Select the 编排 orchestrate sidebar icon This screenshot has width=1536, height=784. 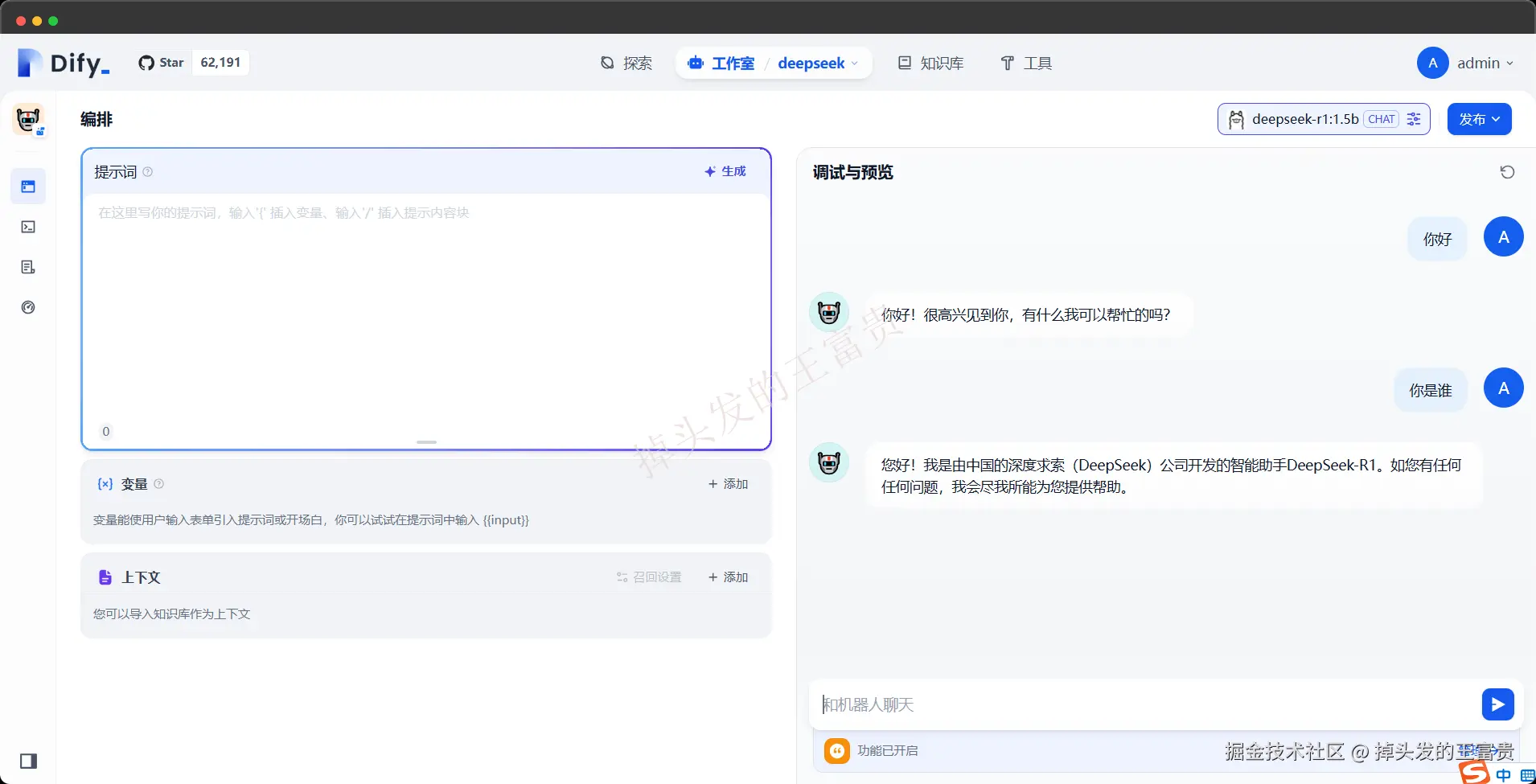28,187
